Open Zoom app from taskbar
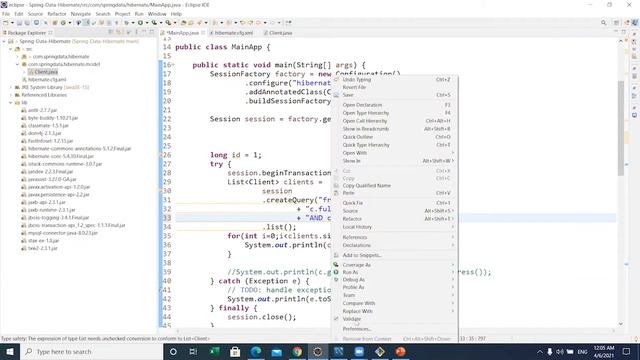This screenshot has width=640, height=360. [359, 351]
